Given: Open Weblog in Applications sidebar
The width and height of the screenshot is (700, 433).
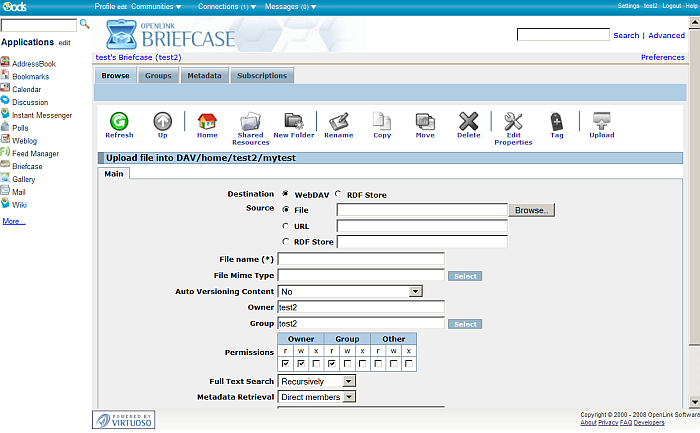Looking at the screenshot, I should 25,141.
